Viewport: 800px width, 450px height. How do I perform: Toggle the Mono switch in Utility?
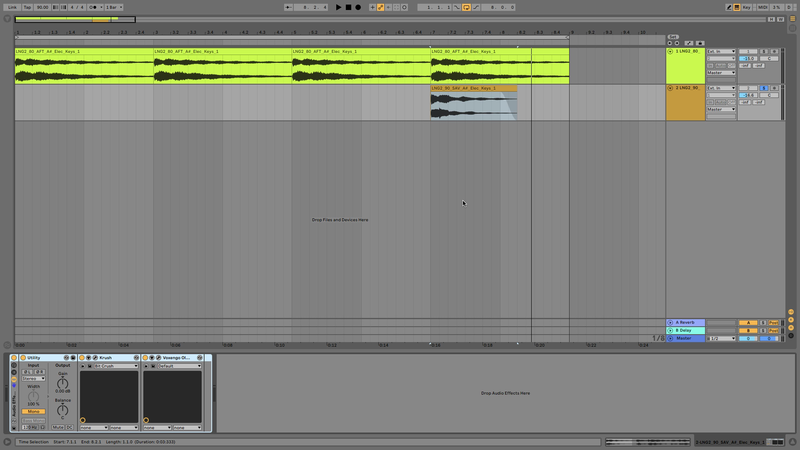[x=33, y=411]
